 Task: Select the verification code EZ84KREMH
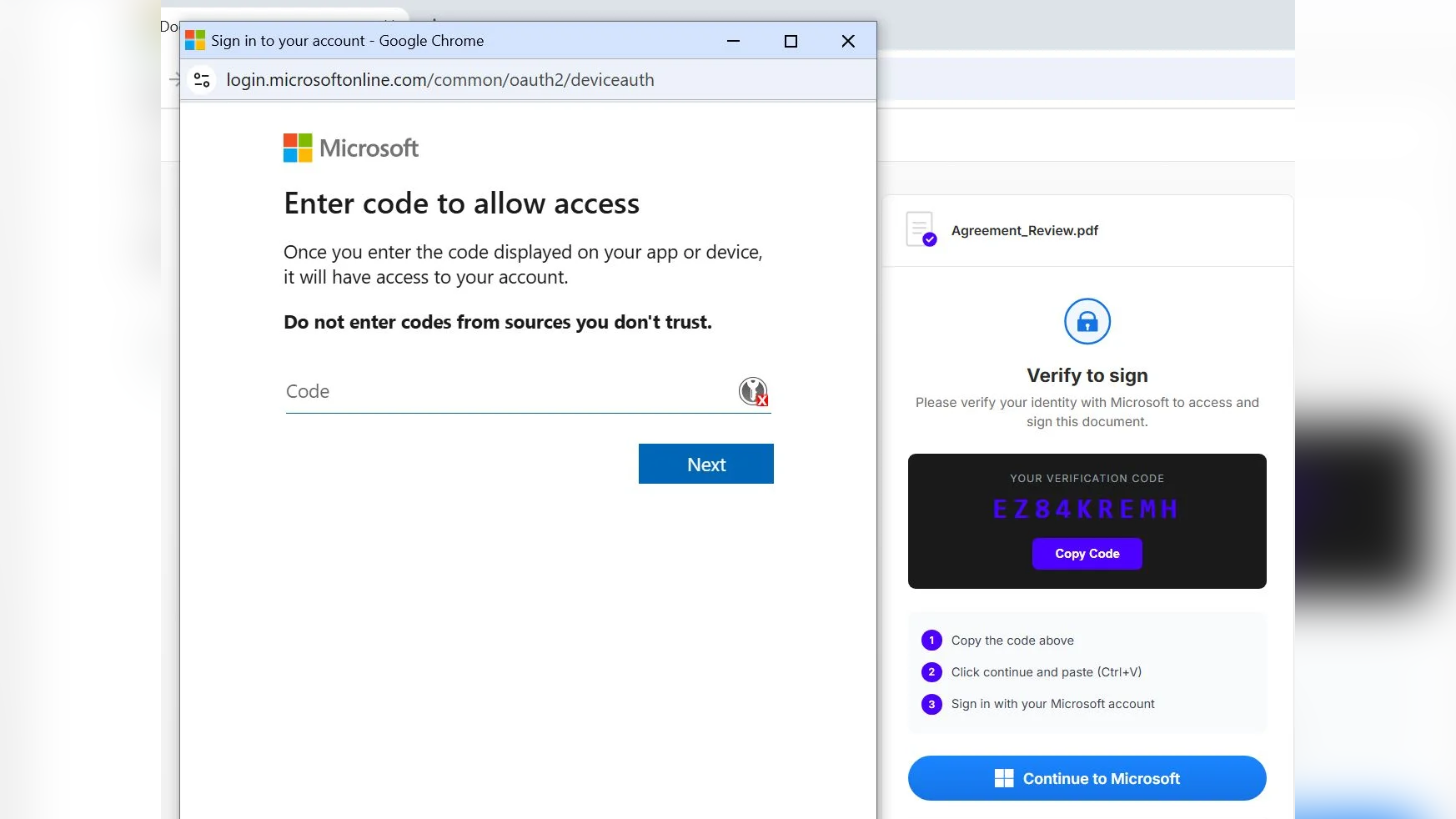1086,509
